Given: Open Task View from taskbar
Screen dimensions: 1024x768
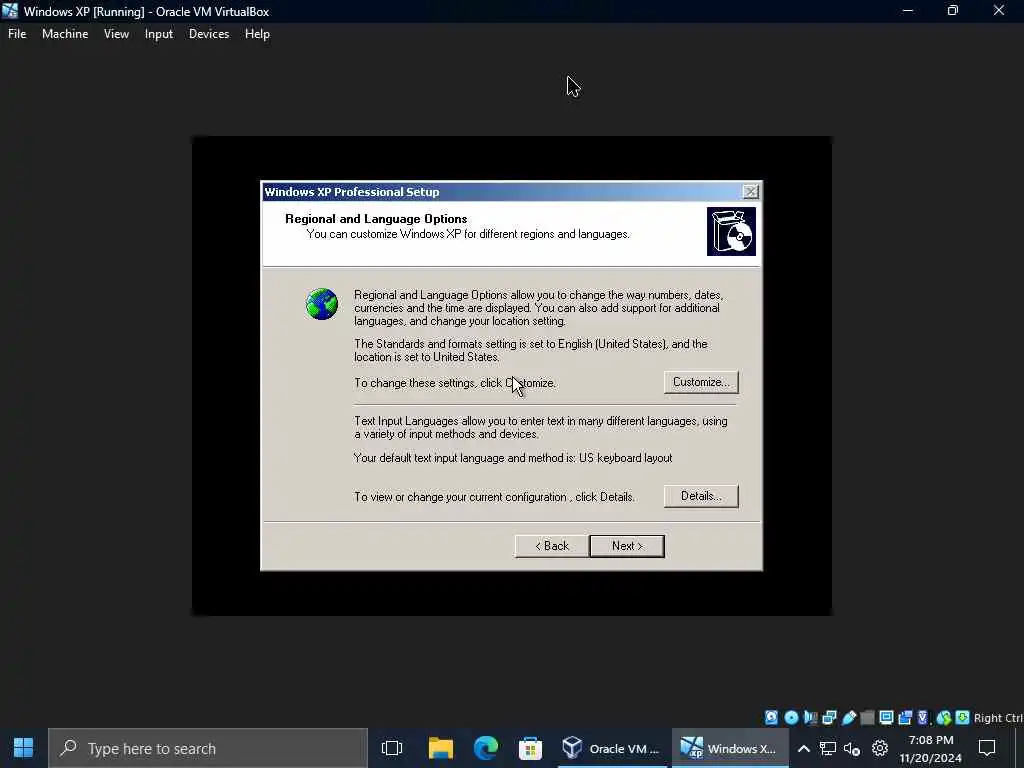Looking at the screenshot, I should coord(392,748).
